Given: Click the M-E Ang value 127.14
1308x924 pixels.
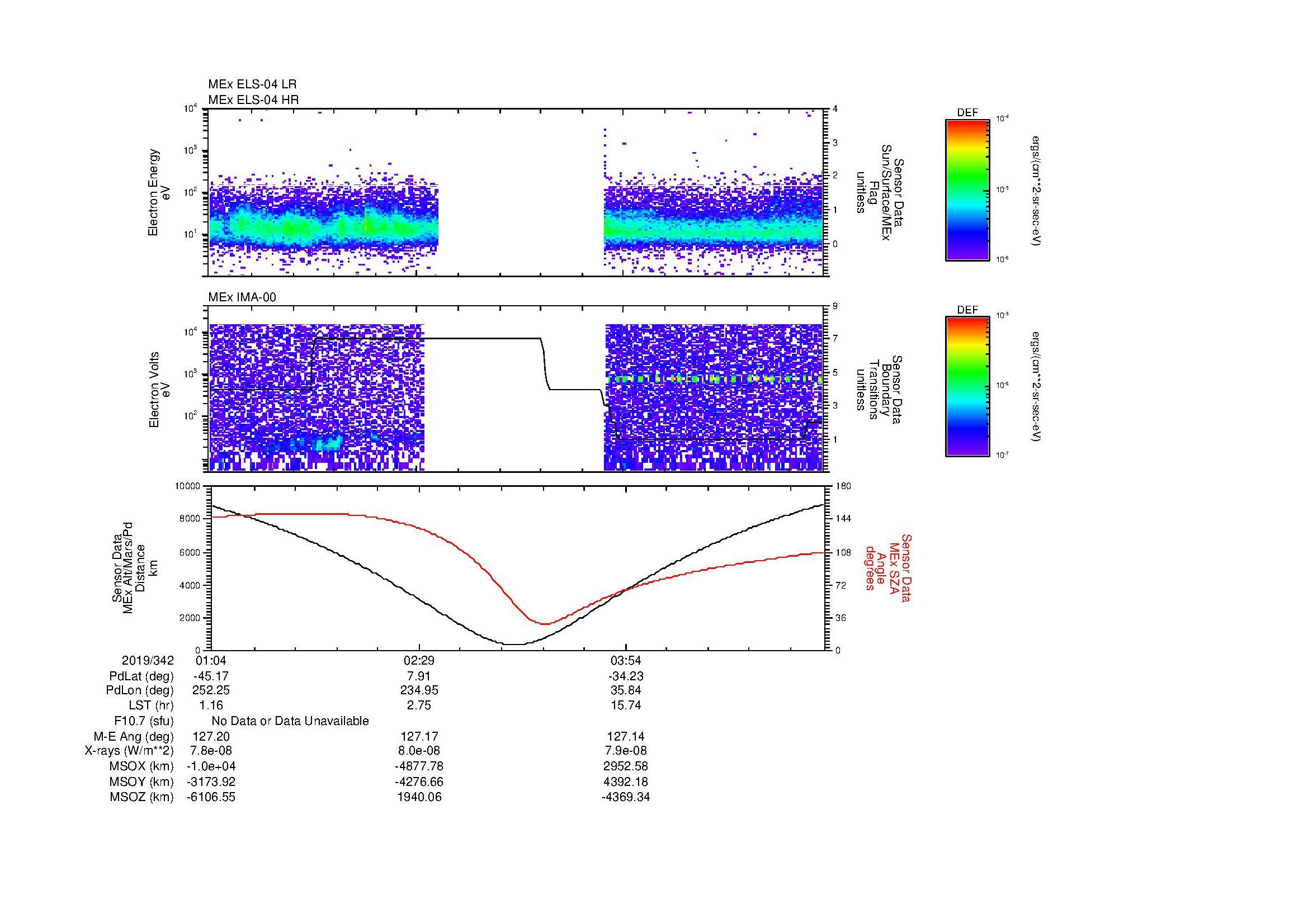Looking at the screenshot, I should (626, 736).
